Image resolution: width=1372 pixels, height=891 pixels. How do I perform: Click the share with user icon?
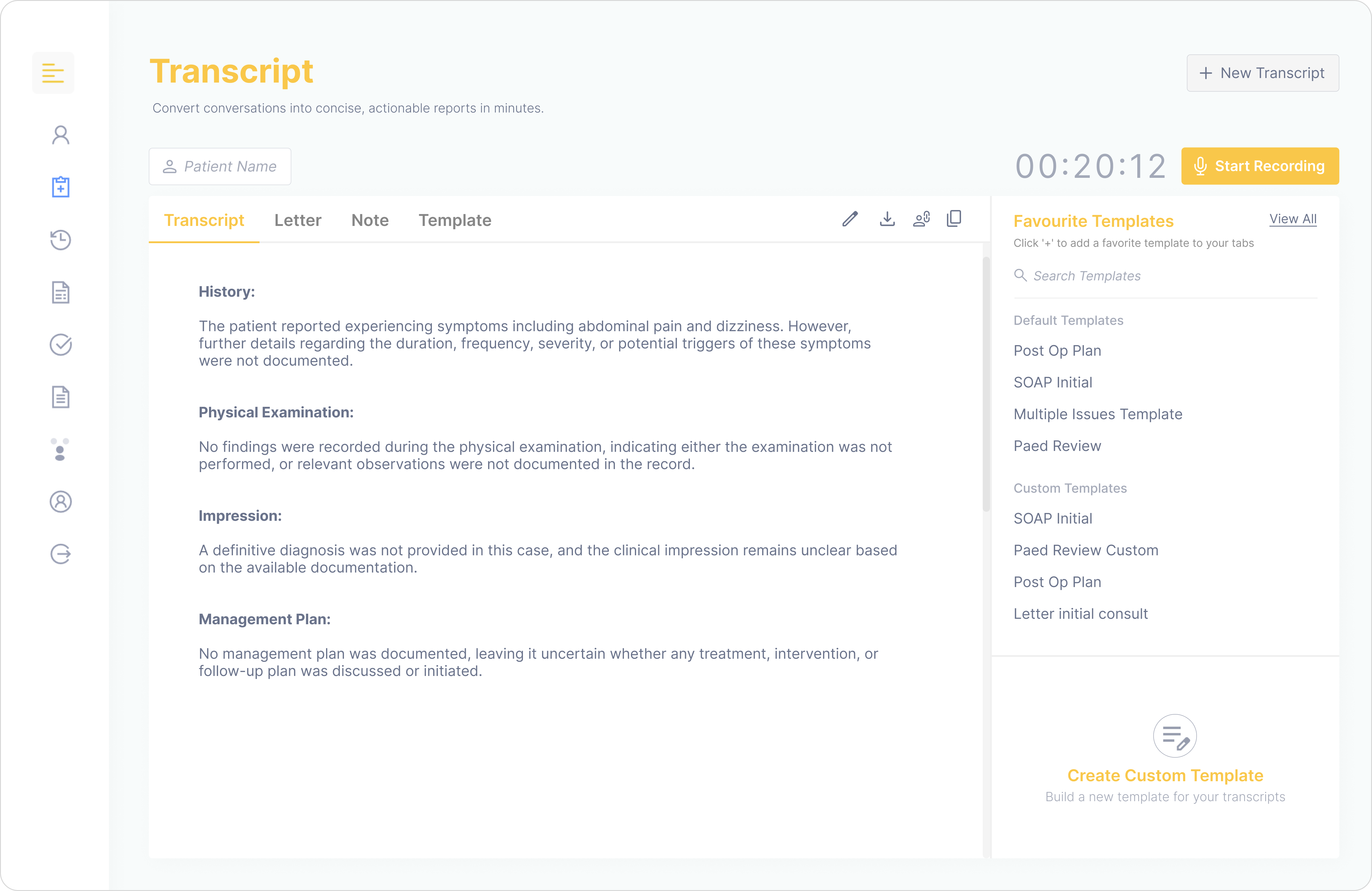(x=921, y=219)
